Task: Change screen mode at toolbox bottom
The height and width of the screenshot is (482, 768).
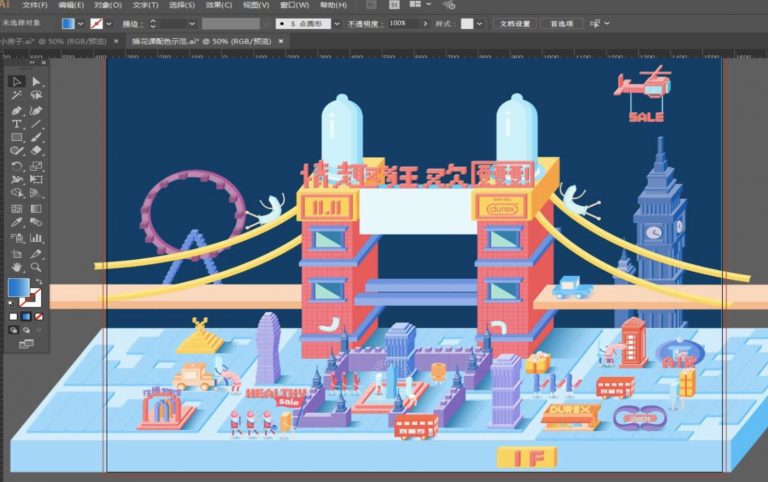Action: click(x=26, y=344)
